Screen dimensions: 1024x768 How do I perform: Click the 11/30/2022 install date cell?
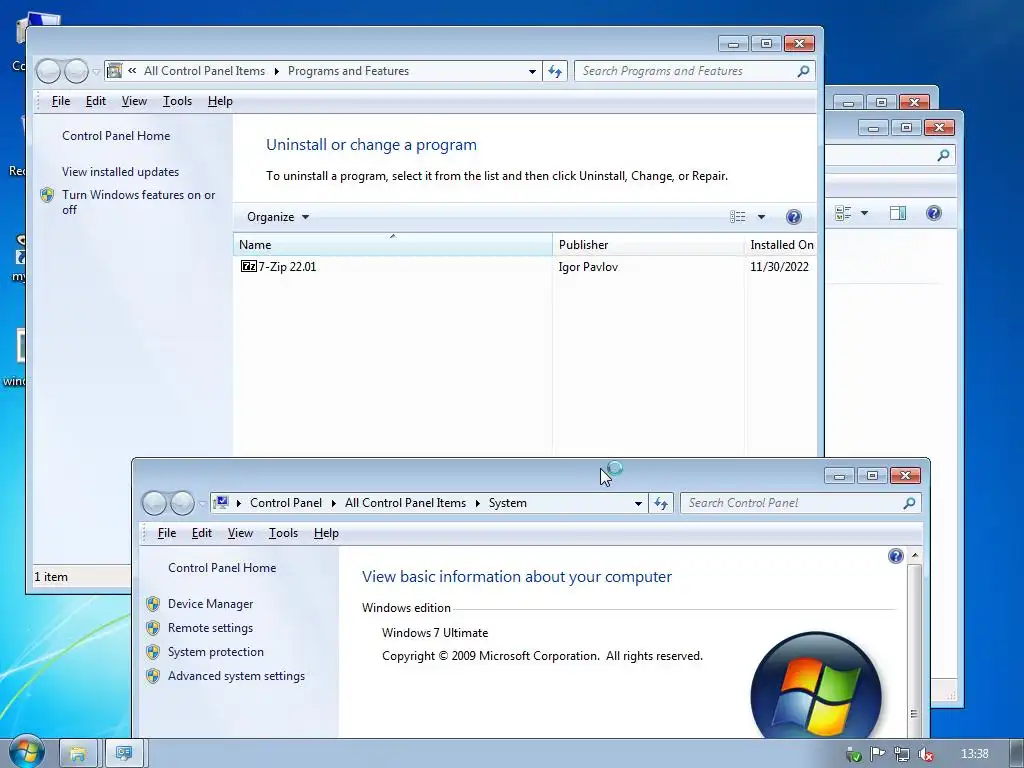tap(779, 266)
